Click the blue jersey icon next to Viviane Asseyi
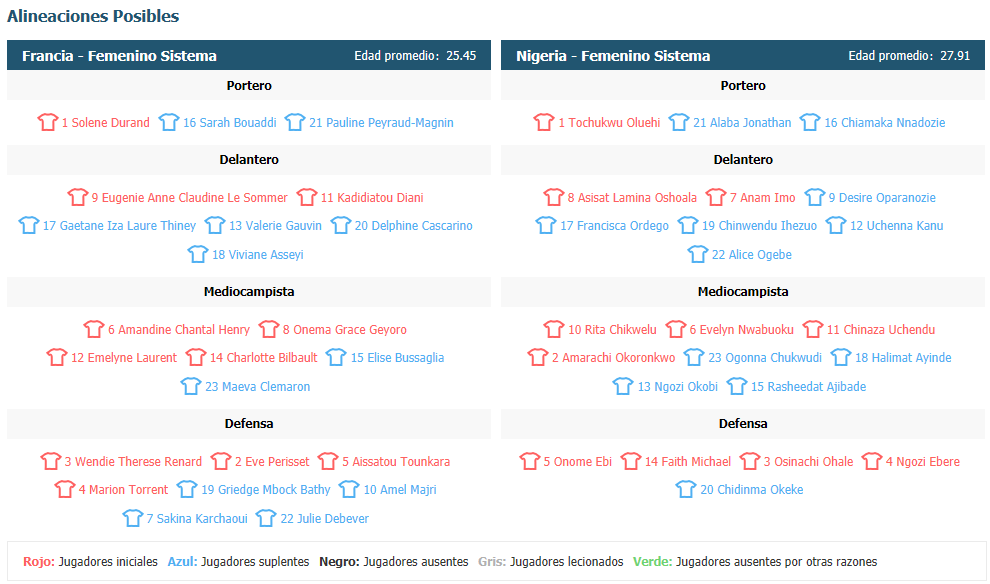The height and width of the screenshot is (584, 990). 198,254
